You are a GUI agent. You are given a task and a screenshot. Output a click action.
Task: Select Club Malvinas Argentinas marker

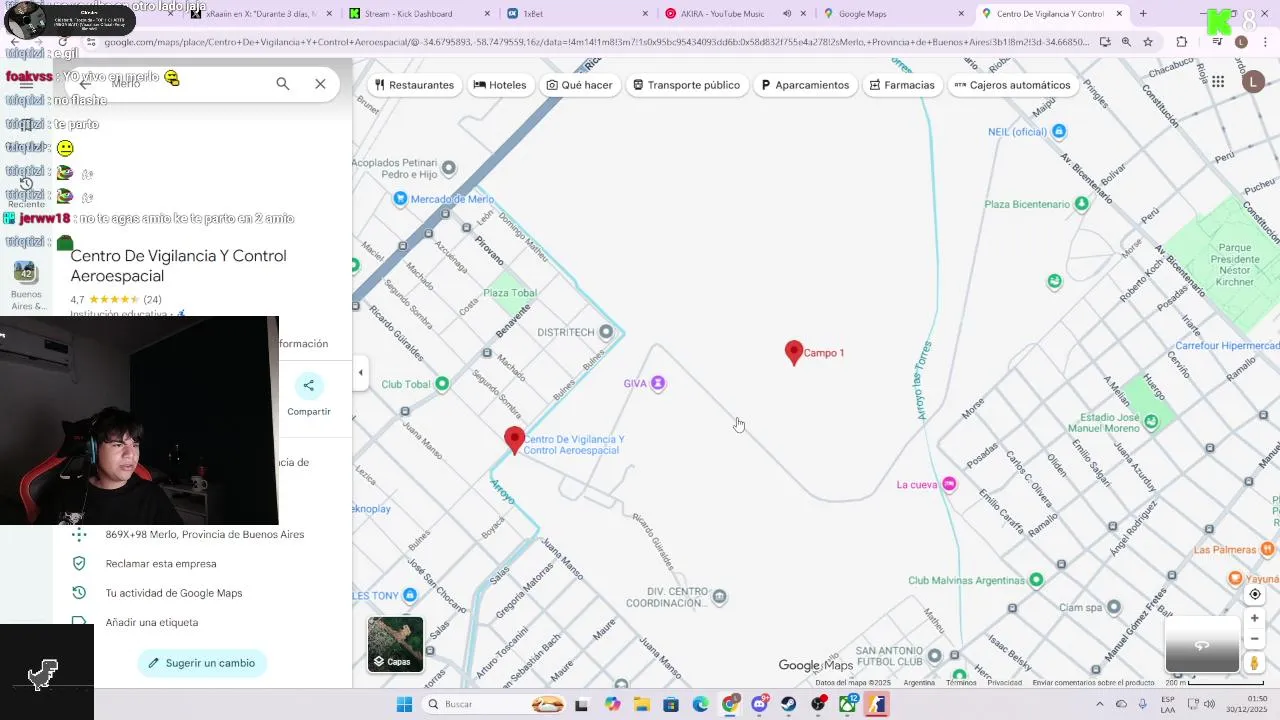point(1036,580)
